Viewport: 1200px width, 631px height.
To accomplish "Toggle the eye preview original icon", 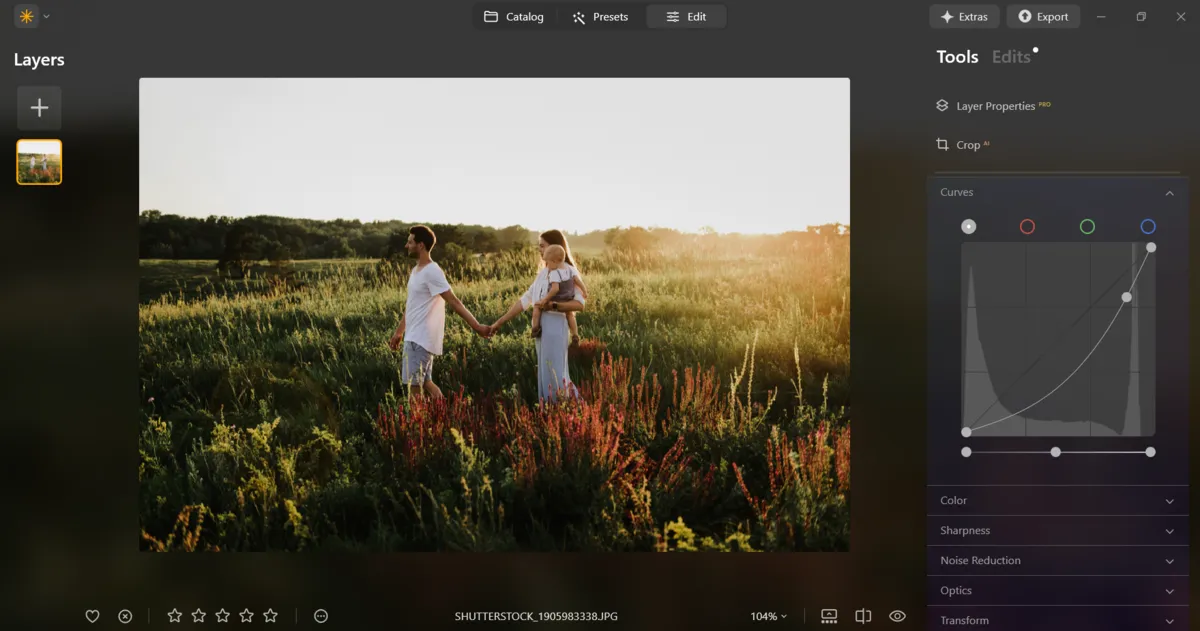I will 897,616.
